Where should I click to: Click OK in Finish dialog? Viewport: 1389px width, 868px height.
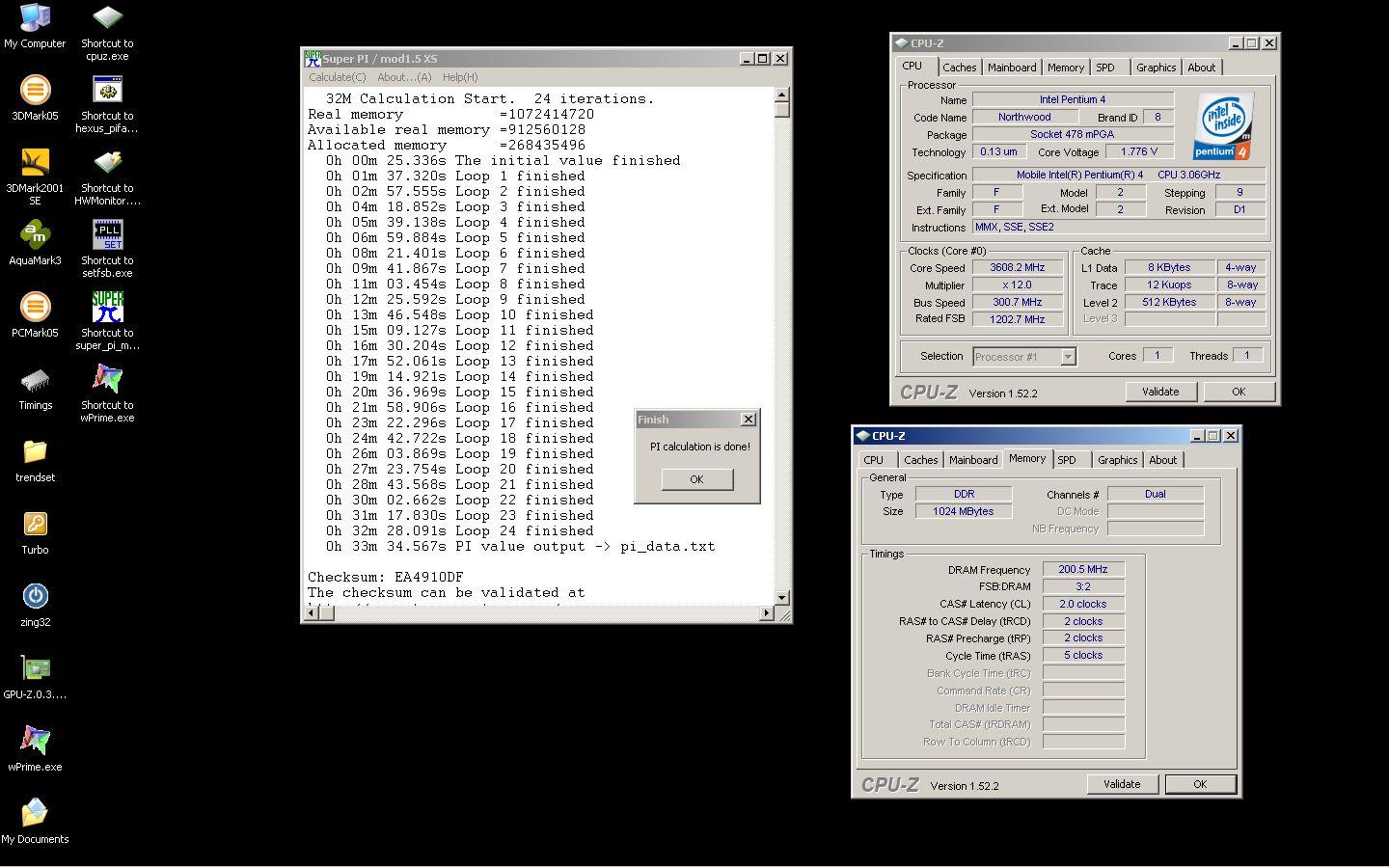tap(696, 479)
